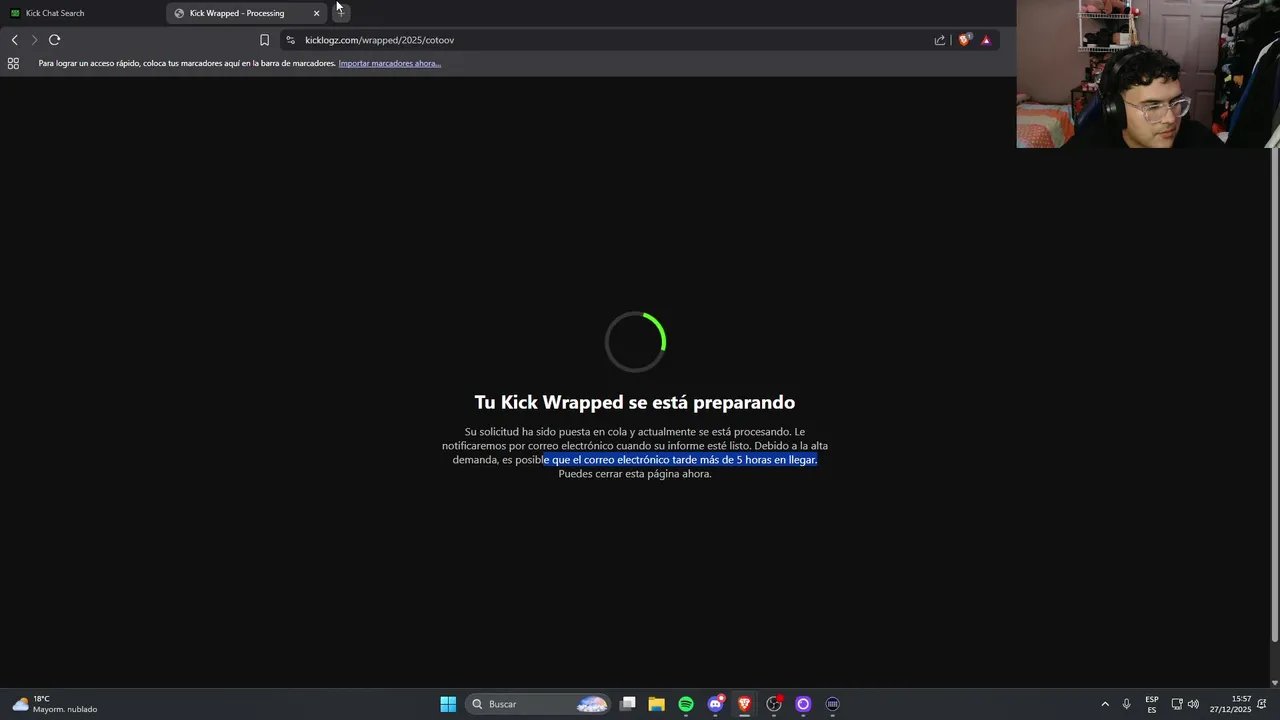
Task: Go back to the previous page
Action: [14, 40]
